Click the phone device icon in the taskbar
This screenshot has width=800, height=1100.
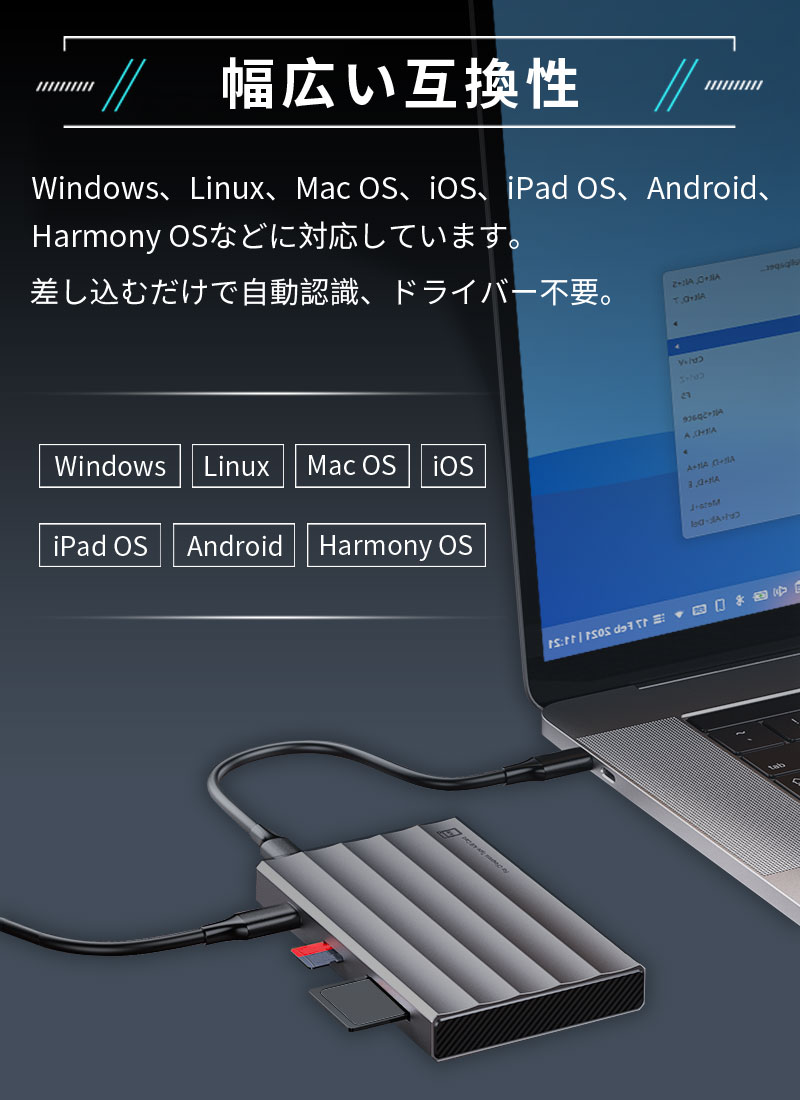(x=720, y=604)
